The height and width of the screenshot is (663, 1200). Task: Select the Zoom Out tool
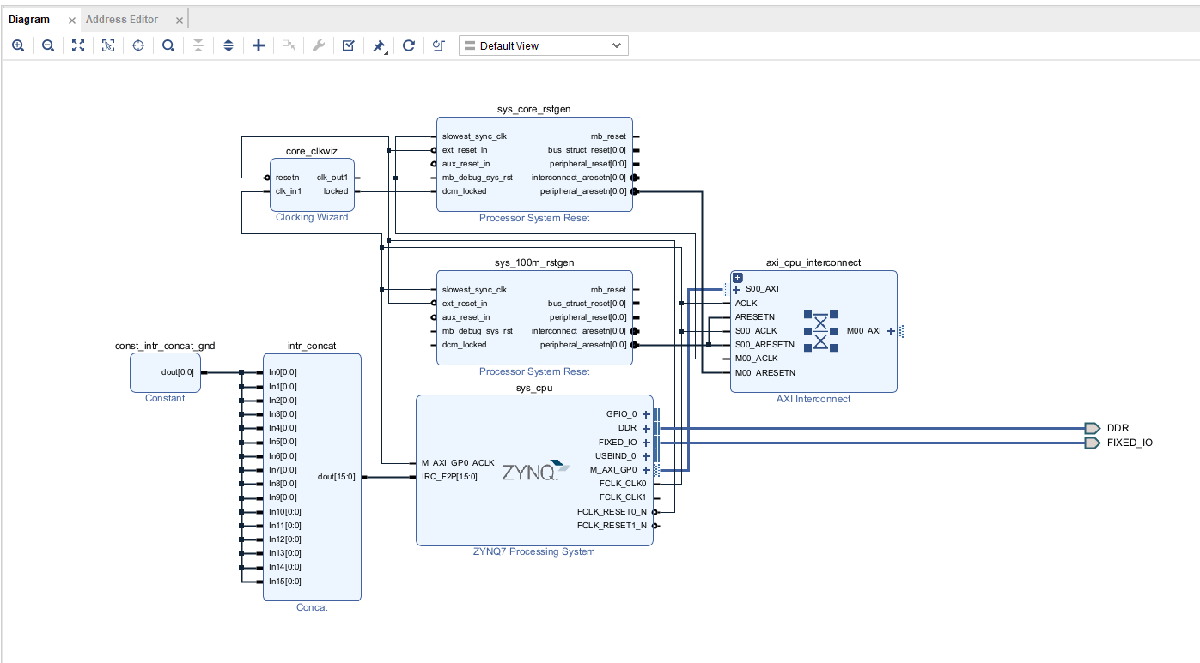(x=48, y=45)
